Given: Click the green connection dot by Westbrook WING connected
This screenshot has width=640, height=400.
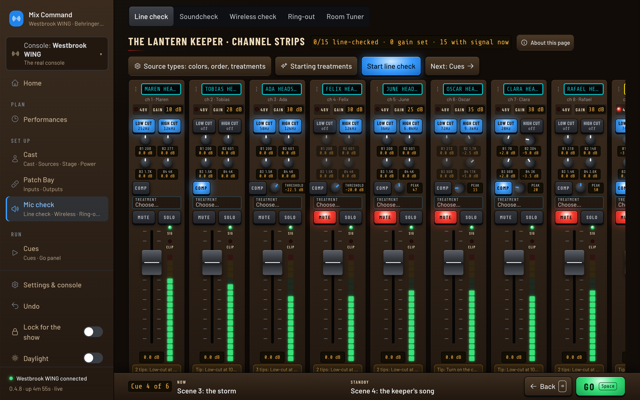Looking at the screenshot, I should 11,378.
